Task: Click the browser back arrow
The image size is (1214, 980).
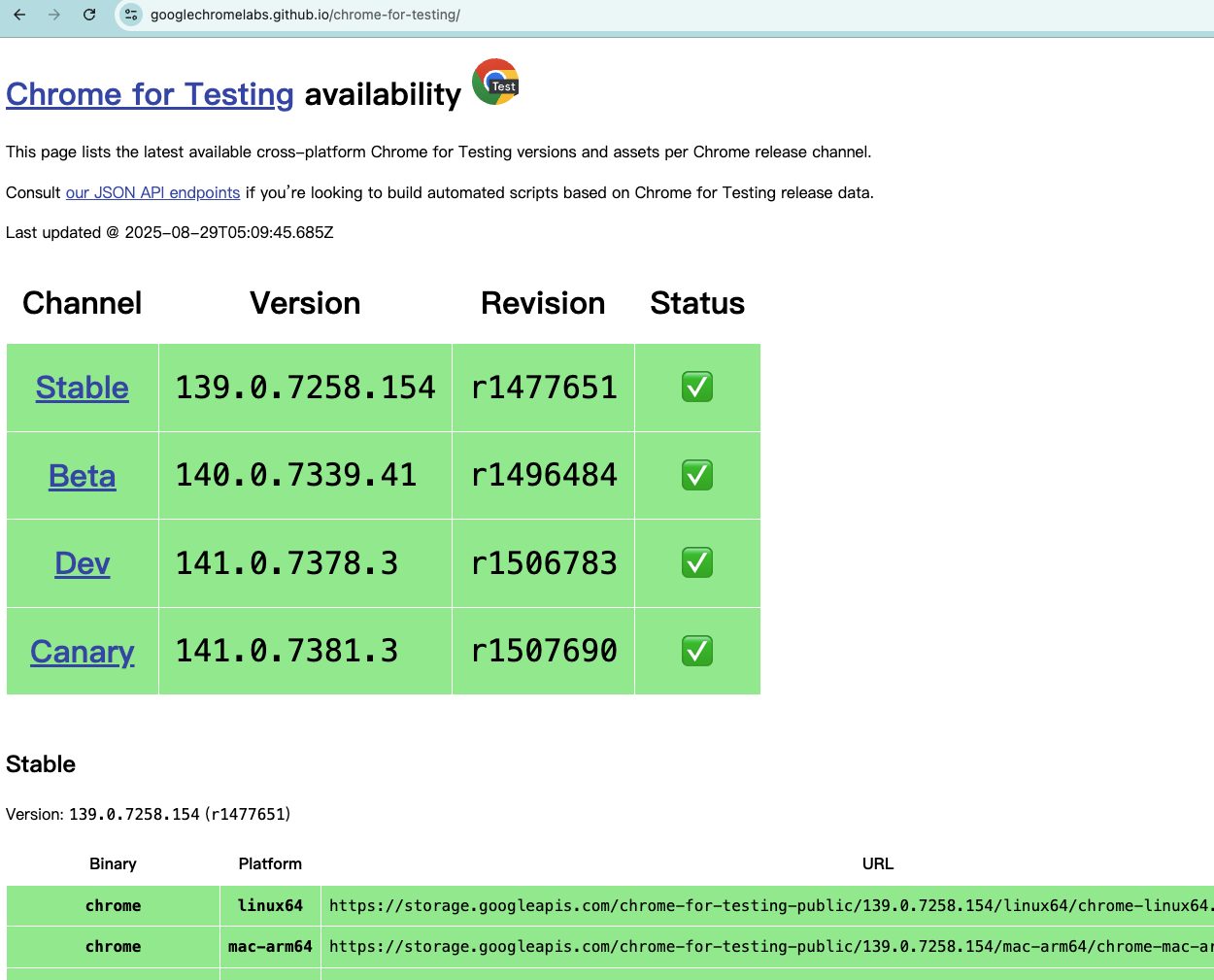Action: [19, 15]
